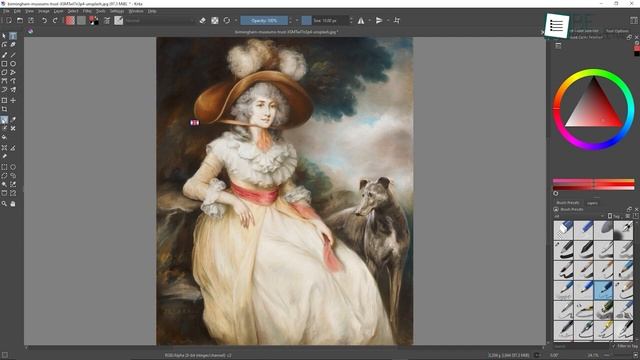Image resolution: width=640 pixels, height=360 pixels.
Task: Select the Line tool
Action: (x=13, y=55)
